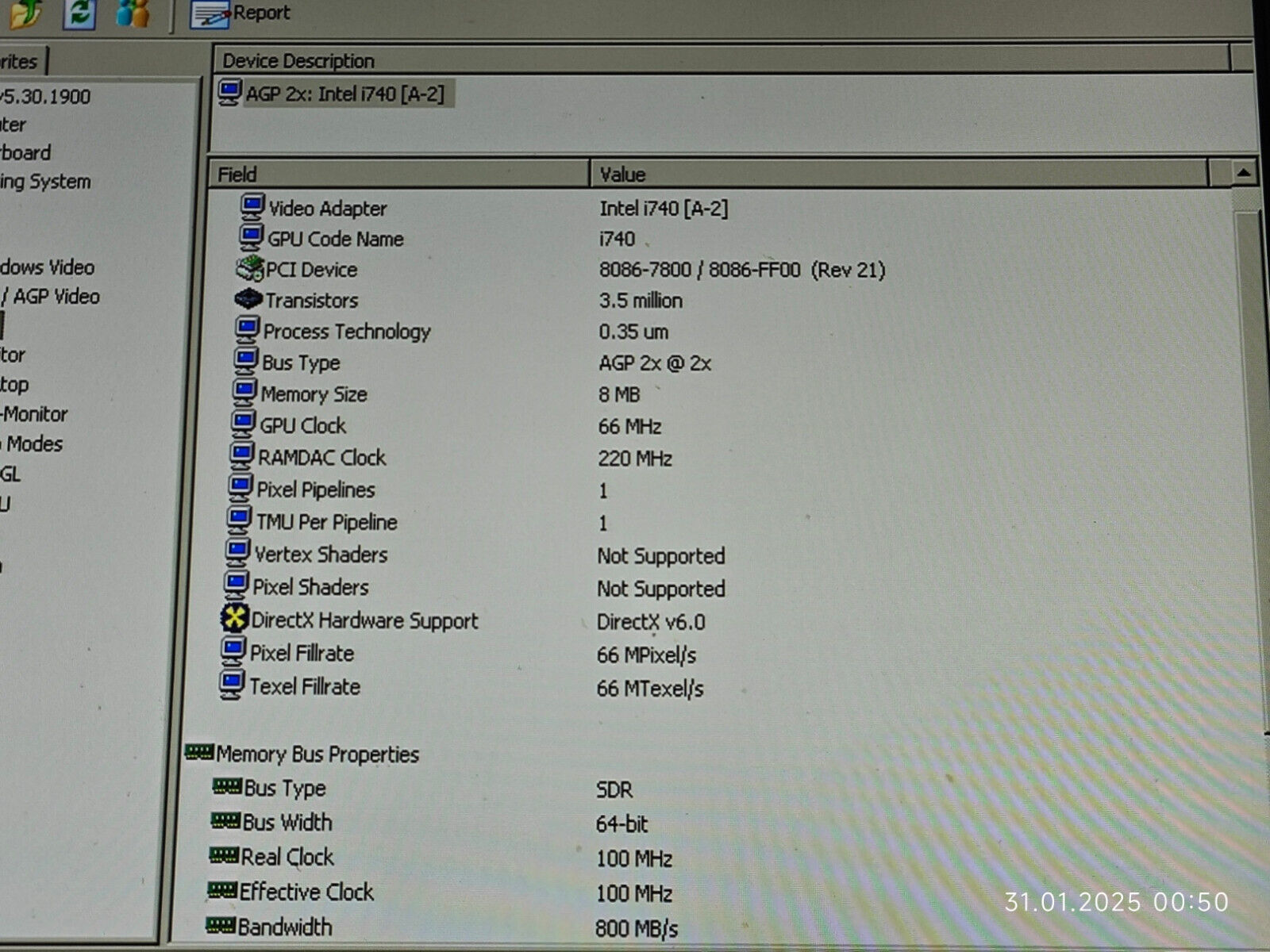Click the yellow arrow toolbar icon

click(x=25, y=13)
